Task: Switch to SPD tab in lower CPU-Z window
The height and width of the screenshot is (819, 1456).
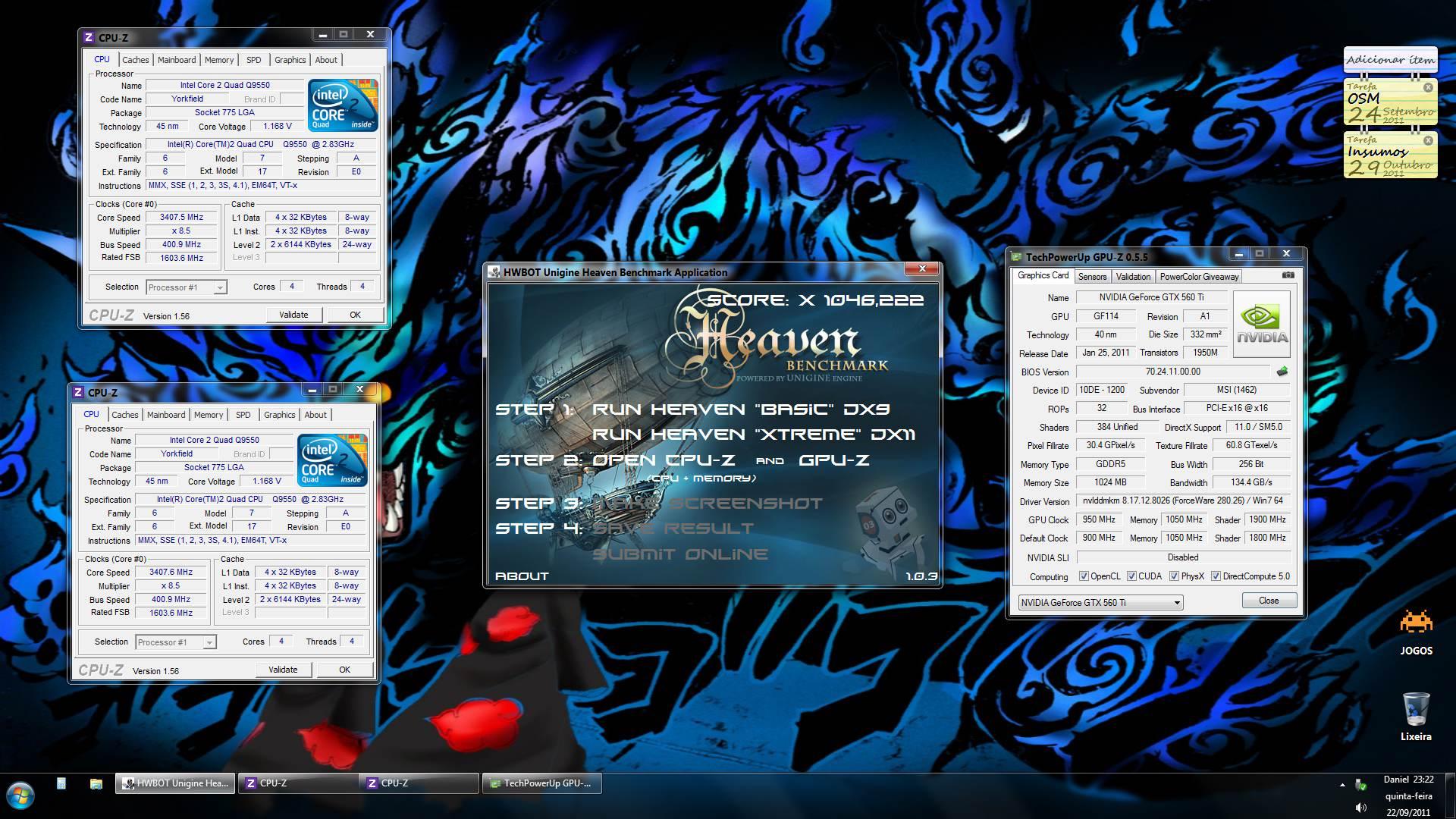Action: [x=243, y=415]
